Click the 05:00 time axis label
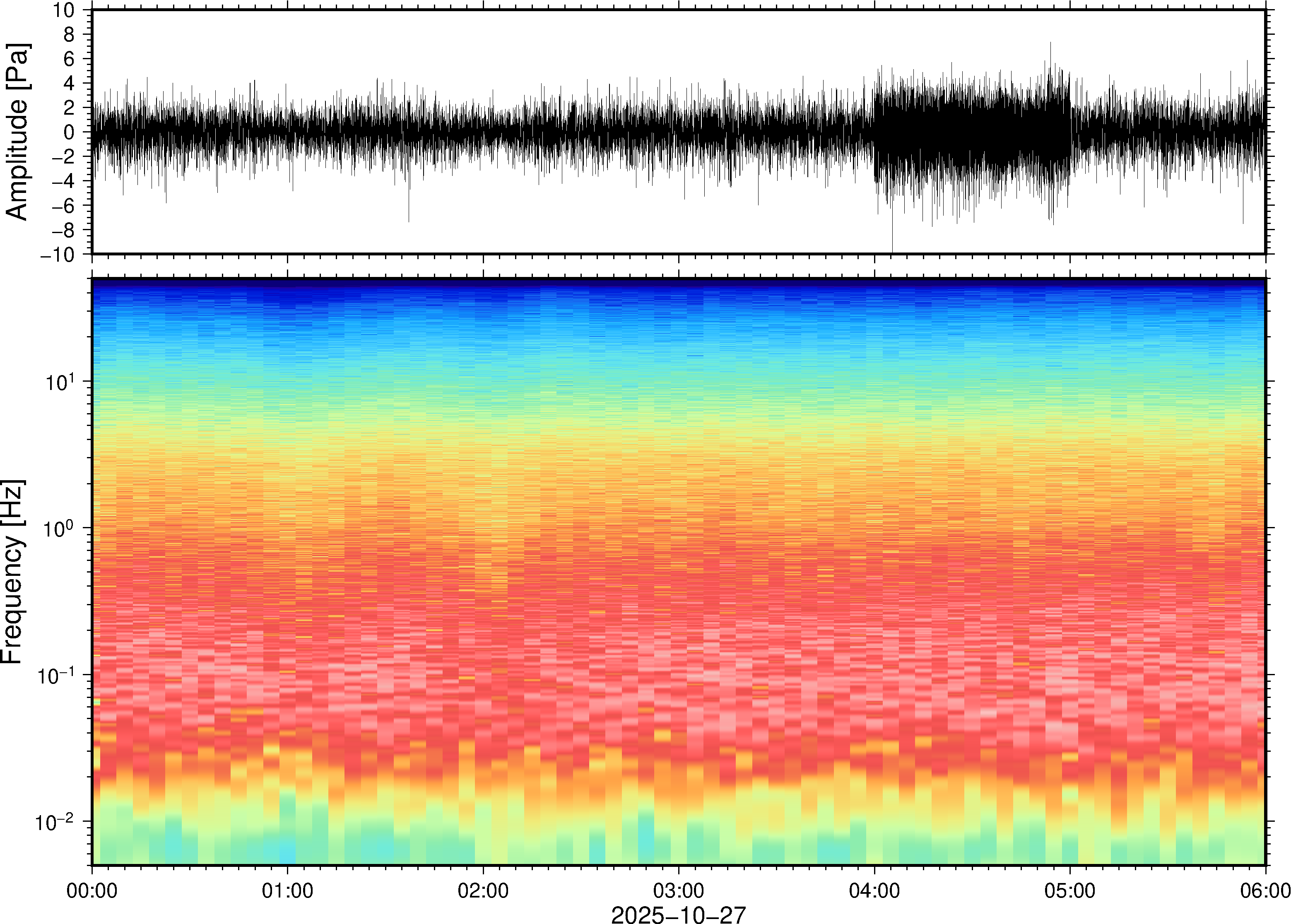 pyautogui.click(x=1069, y=890)
